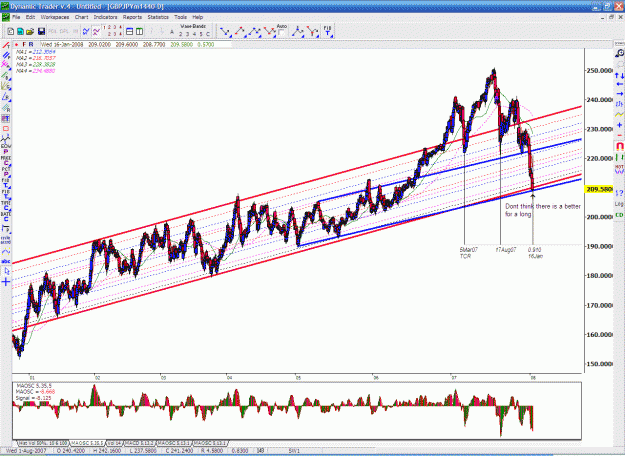Select Wave Bands number 3

(x=187, y=34)
